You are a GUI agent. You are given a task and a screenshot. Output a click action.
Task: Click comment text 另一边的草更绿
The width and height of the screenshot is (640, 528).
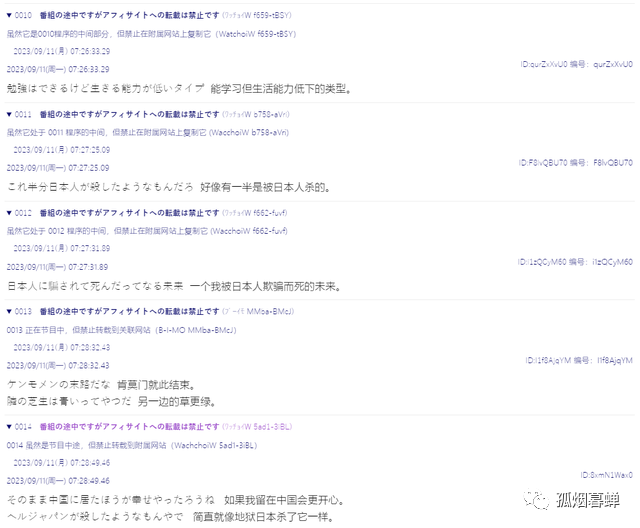(x=176, y=402)
